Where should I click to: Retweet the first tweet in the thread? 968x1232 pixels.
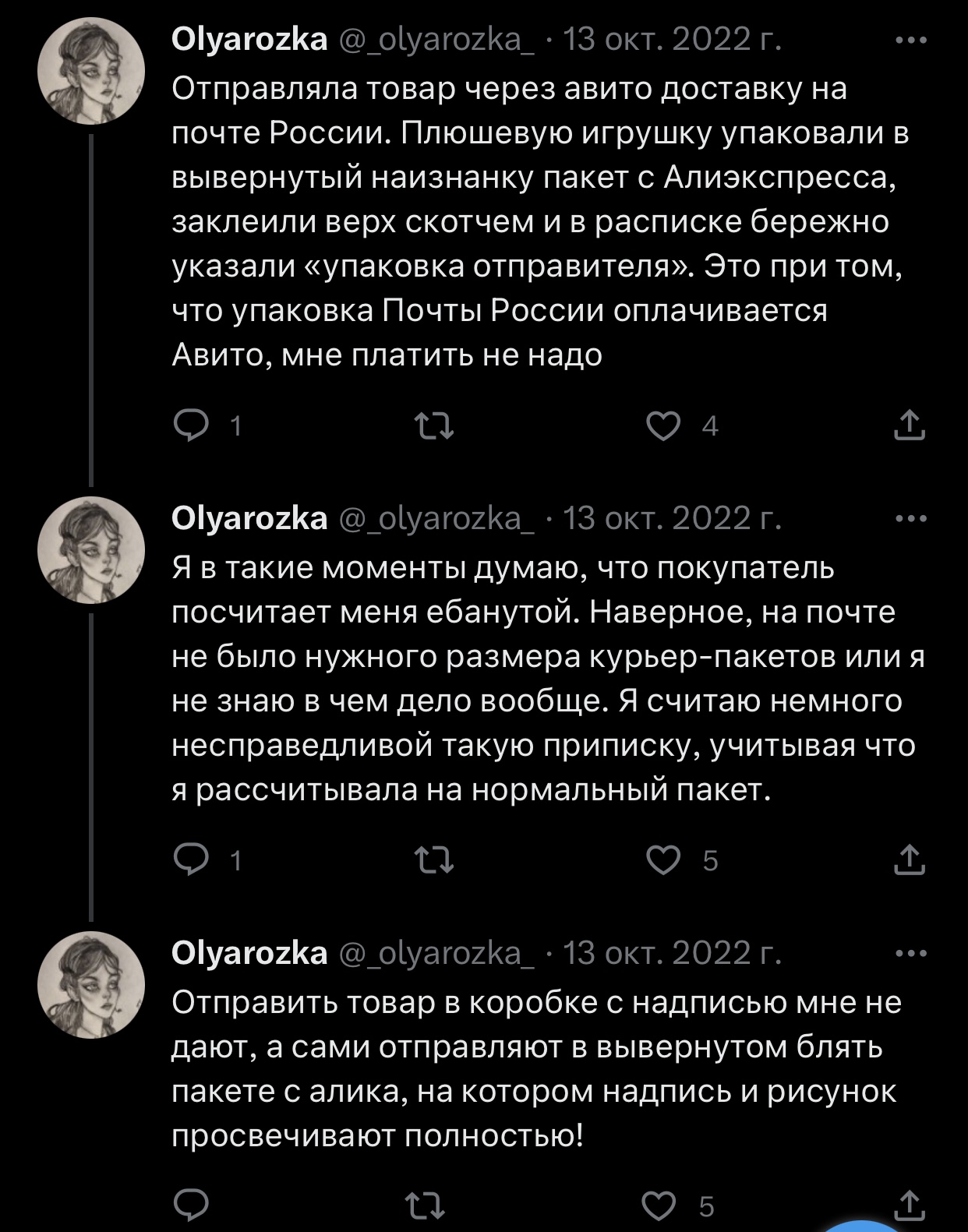[x=433, y=425]
